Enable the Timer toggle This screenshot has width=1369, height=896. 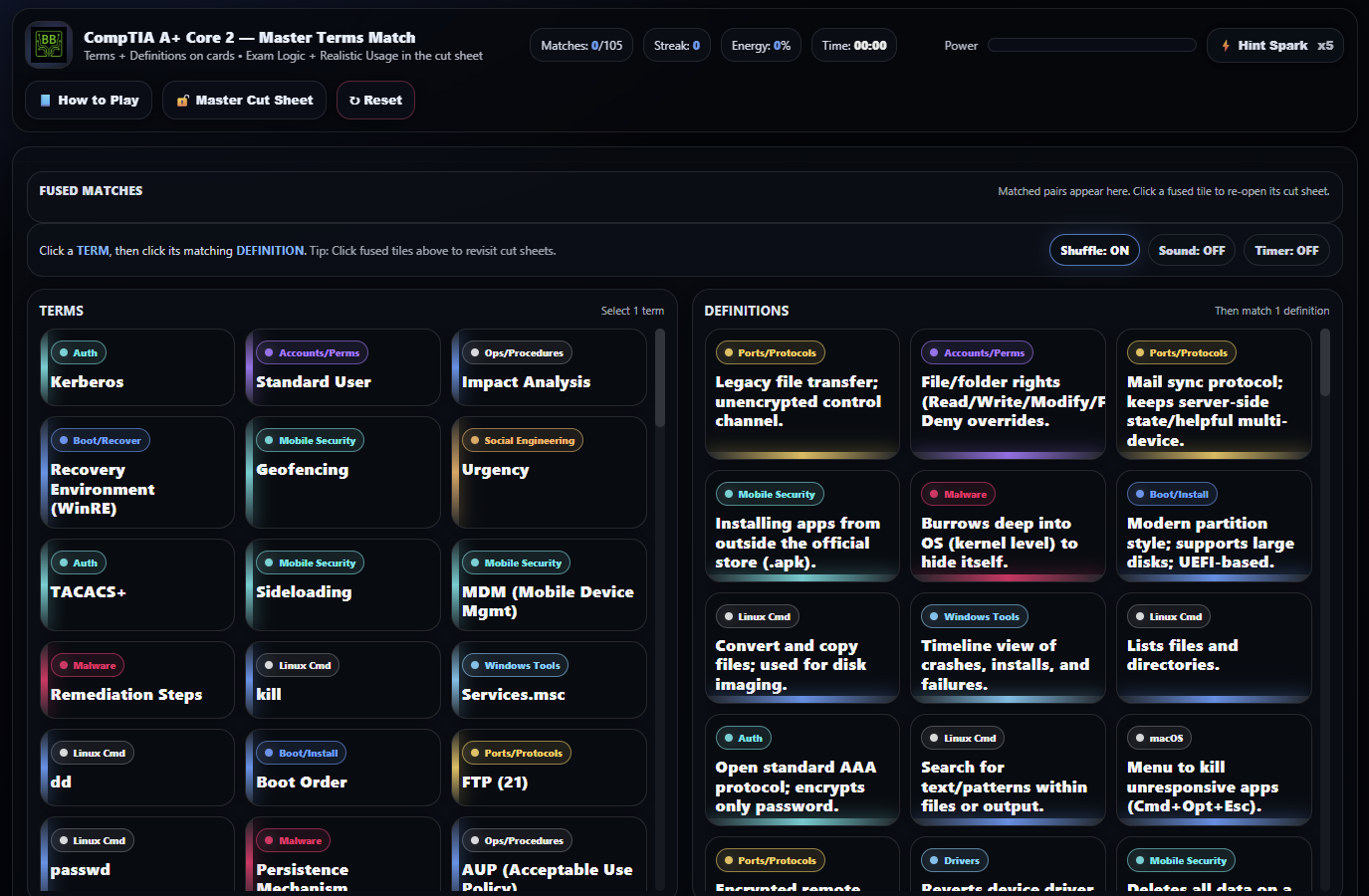coord(1285,251)
